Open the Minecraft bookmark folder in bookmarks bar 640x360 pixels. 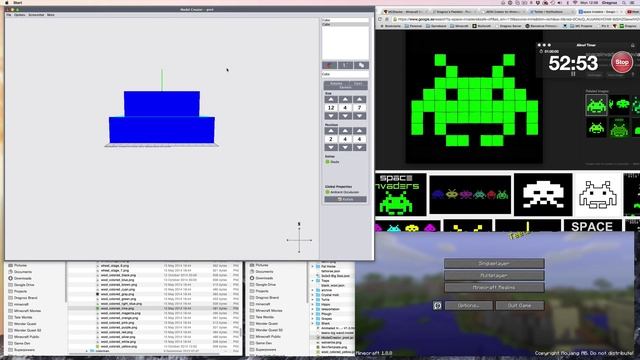459,26
